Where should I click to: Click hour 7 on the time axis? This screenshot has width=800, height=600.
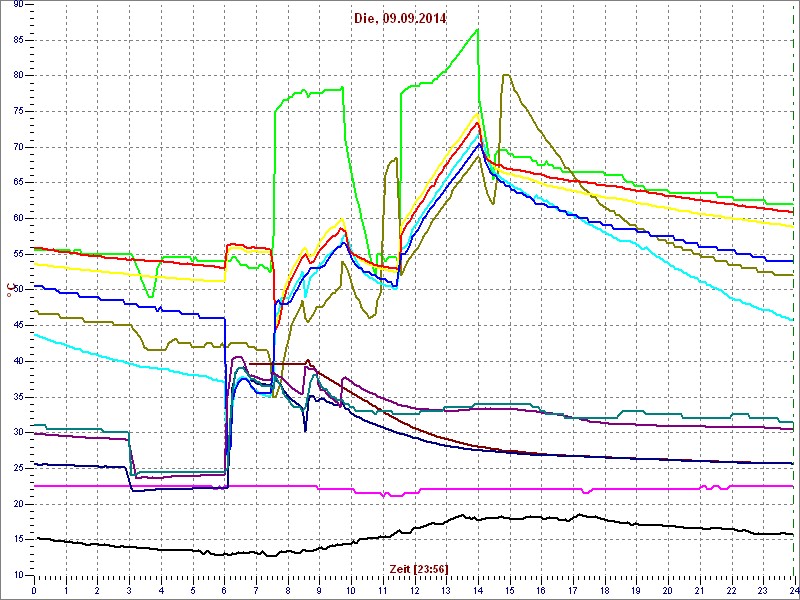pyautogui.click(x=256, y=590)
